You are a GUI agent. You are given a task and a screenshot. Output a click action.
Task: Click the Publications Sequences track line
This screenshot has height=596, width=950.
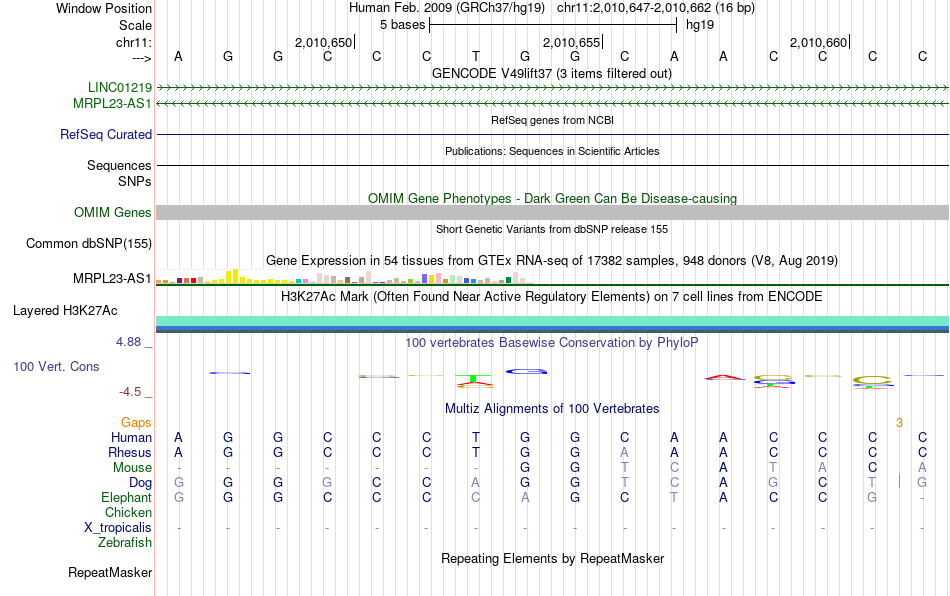pyautogui.click(x=553, y=165)
